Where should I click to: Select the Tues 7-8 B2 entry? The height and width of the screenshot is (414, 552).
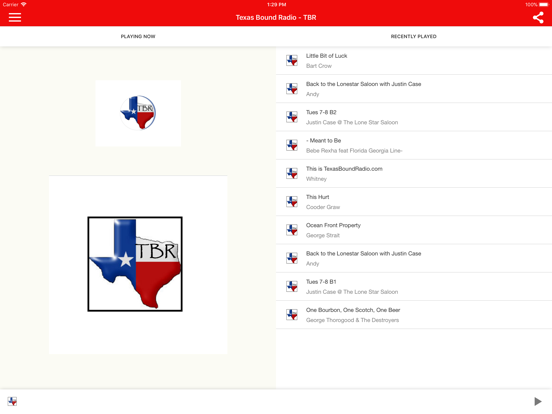click(x=414, y=117)
